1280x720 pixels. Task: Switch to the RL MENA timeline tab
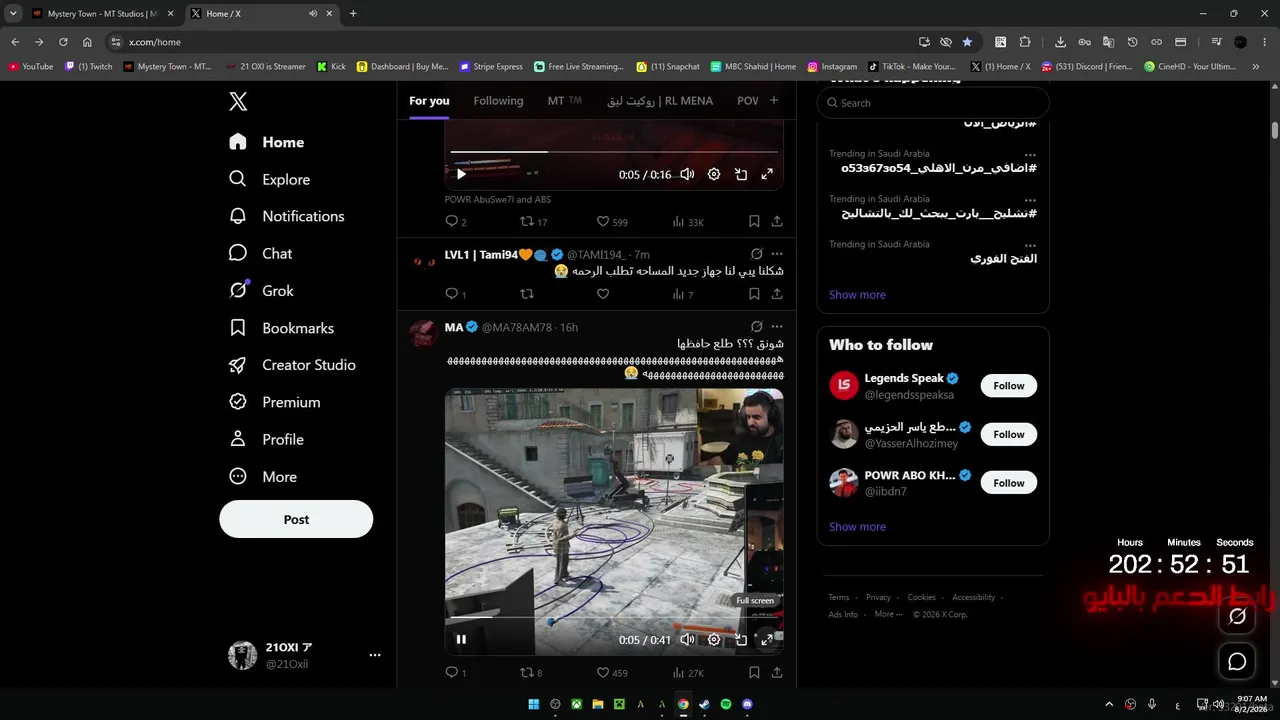[660, 101]
